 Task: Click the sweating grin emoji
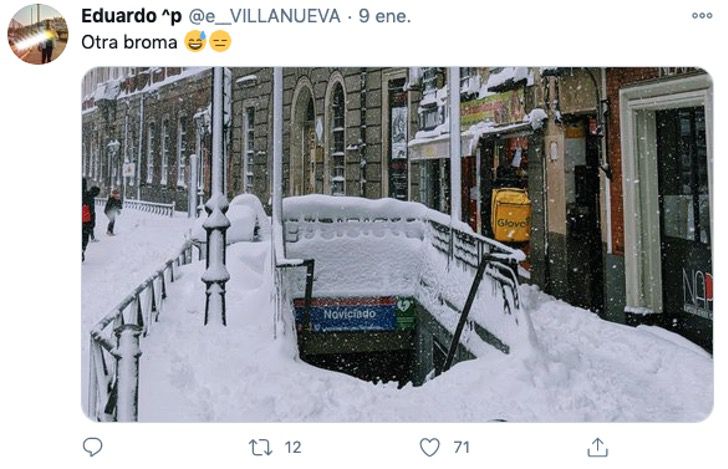195,42
